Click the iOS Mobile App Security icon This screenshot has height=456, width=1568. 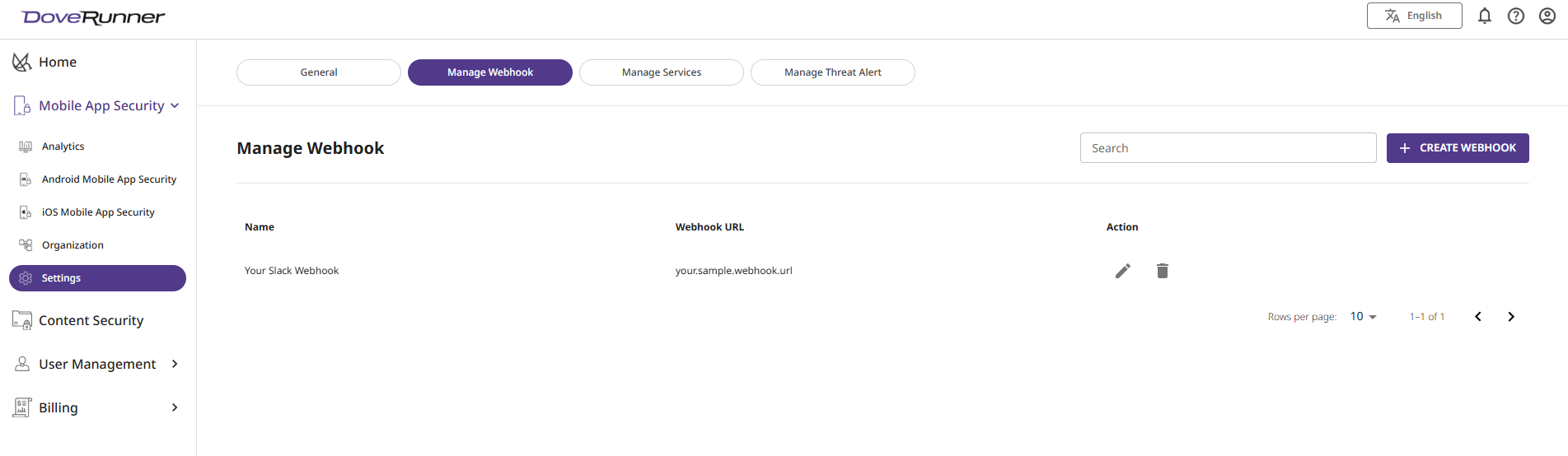[26, 212]
